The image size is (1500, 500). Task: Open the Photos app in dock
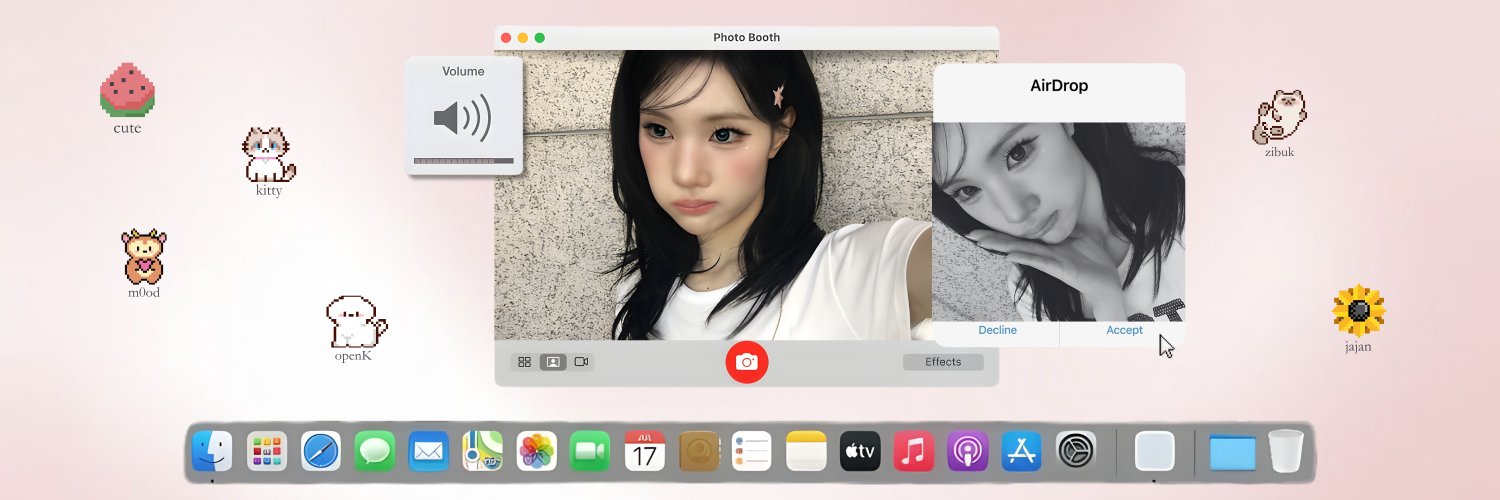pos(537,451)
